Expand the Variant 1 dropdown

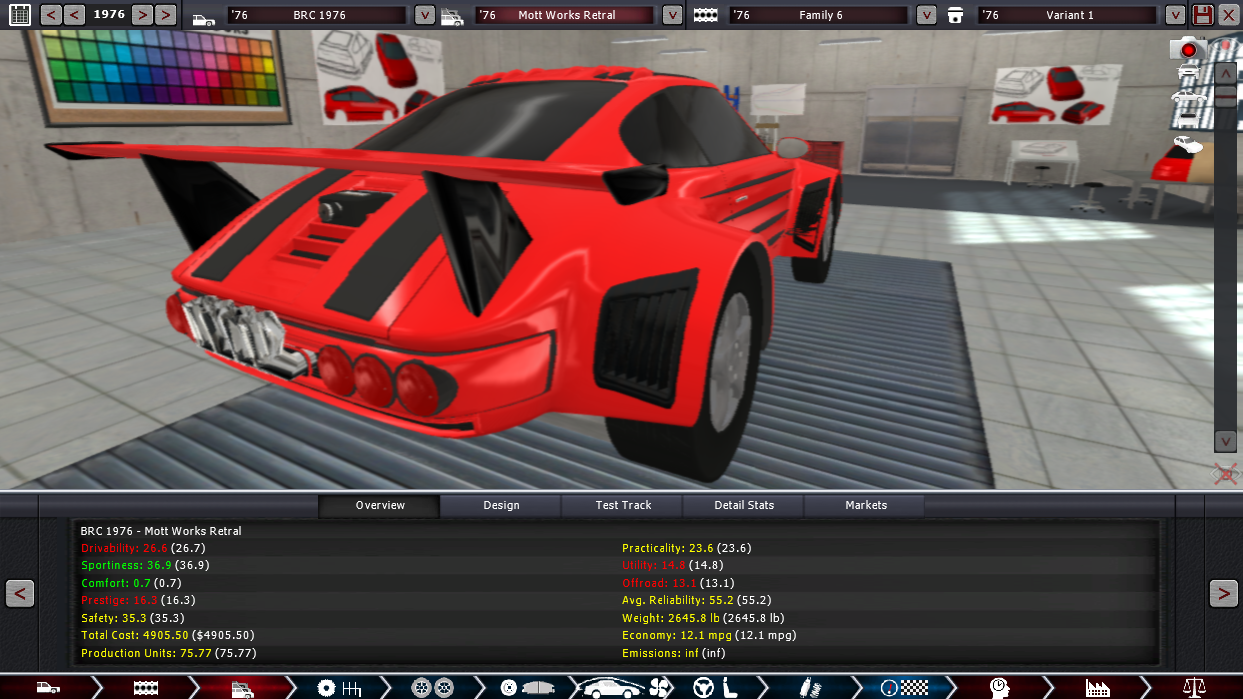(1175, 15)
